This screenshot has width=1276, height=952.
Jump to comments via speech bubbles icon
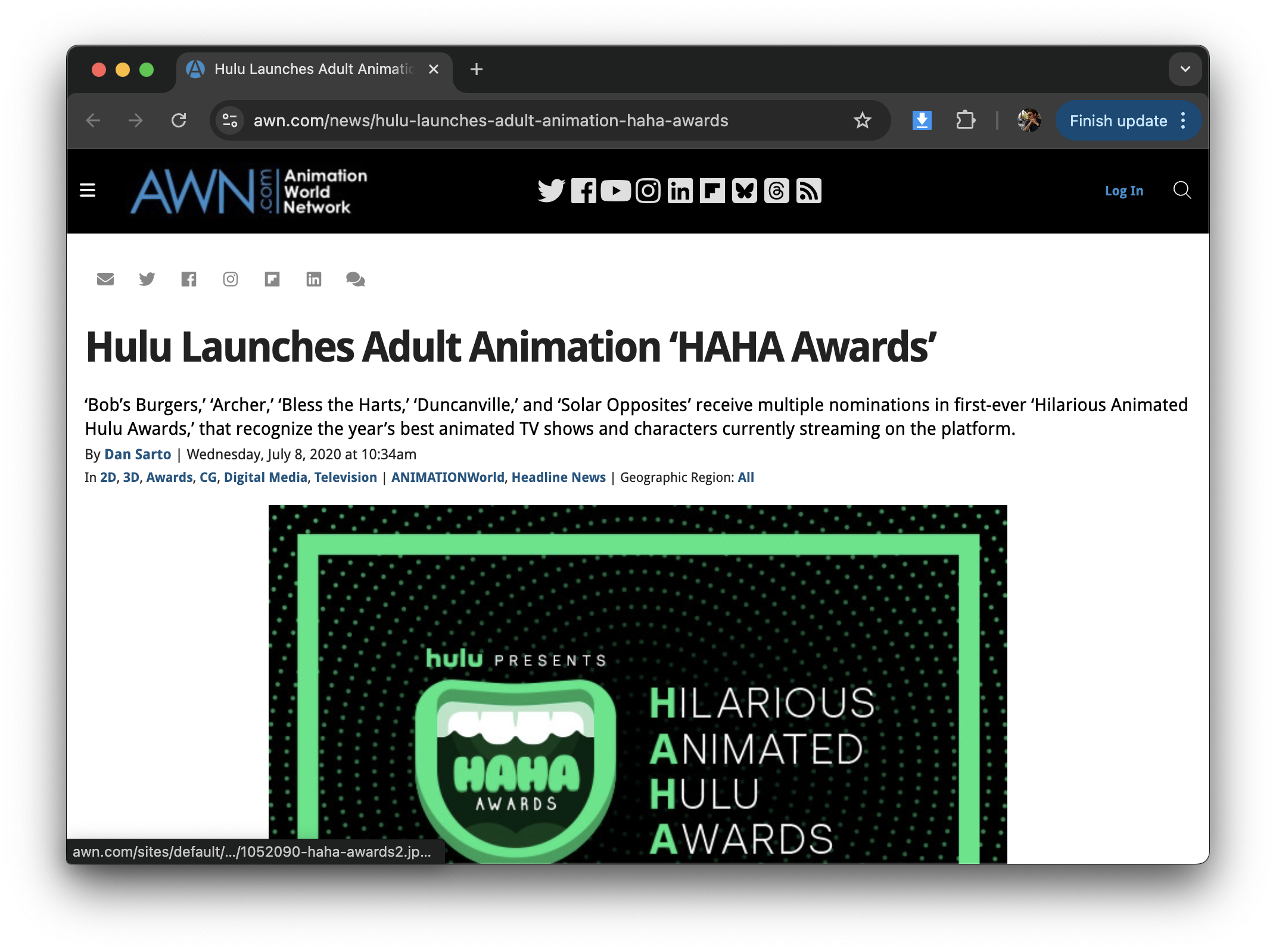click(x=356, y=279)
